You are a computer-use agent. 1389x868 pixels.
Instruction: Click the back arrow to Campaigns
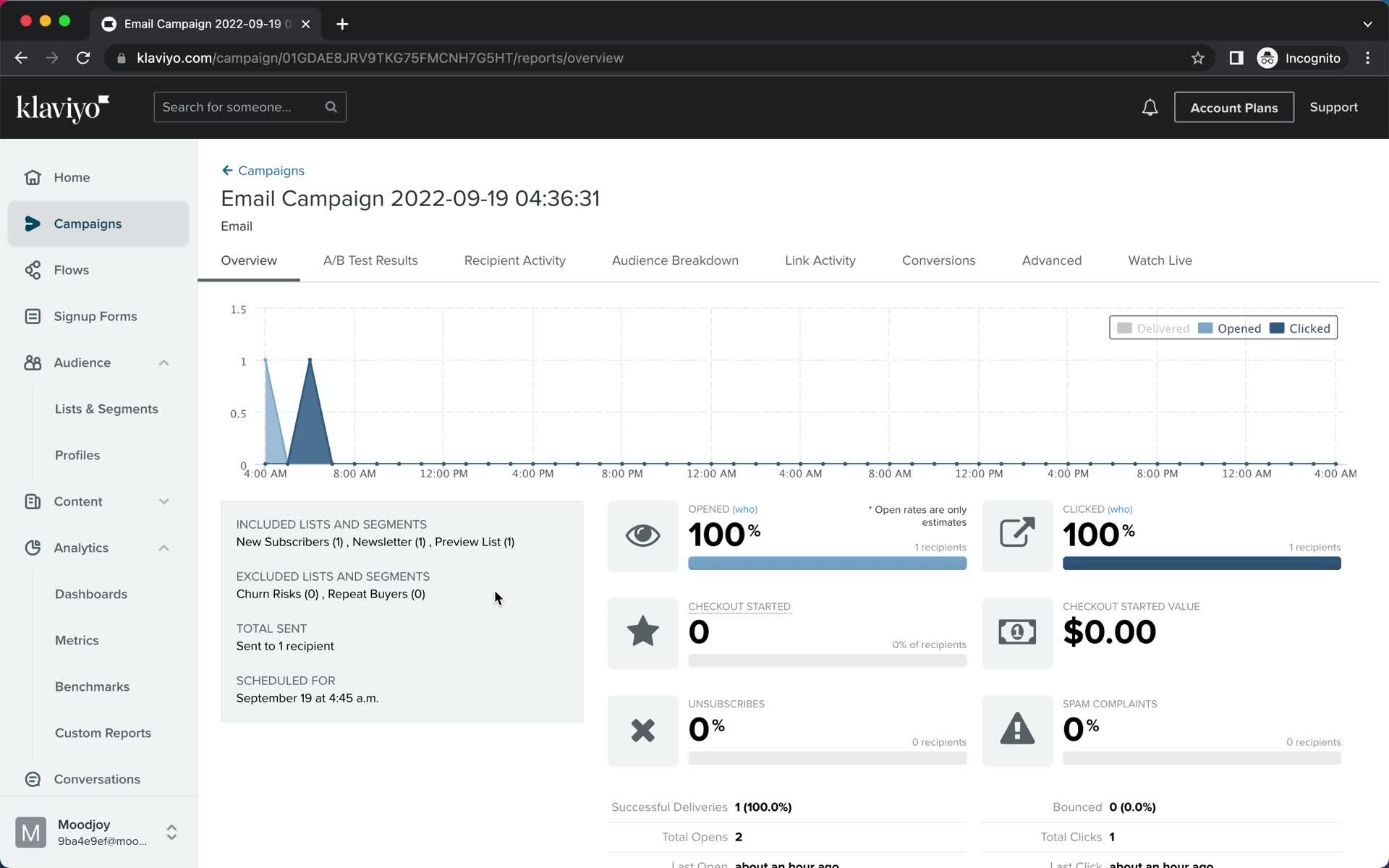click(x=227, y=170)
